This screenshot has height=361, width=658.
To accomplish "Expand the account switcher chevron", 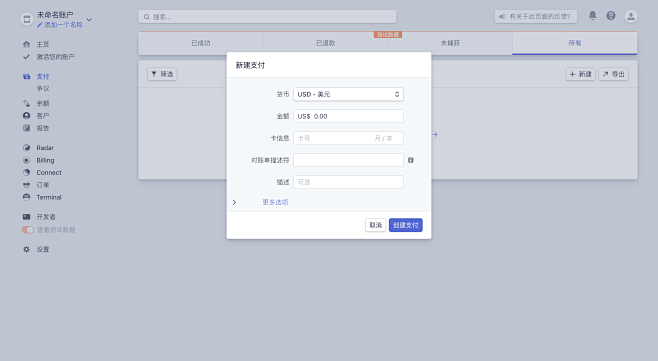I will (x=89, y=19).
